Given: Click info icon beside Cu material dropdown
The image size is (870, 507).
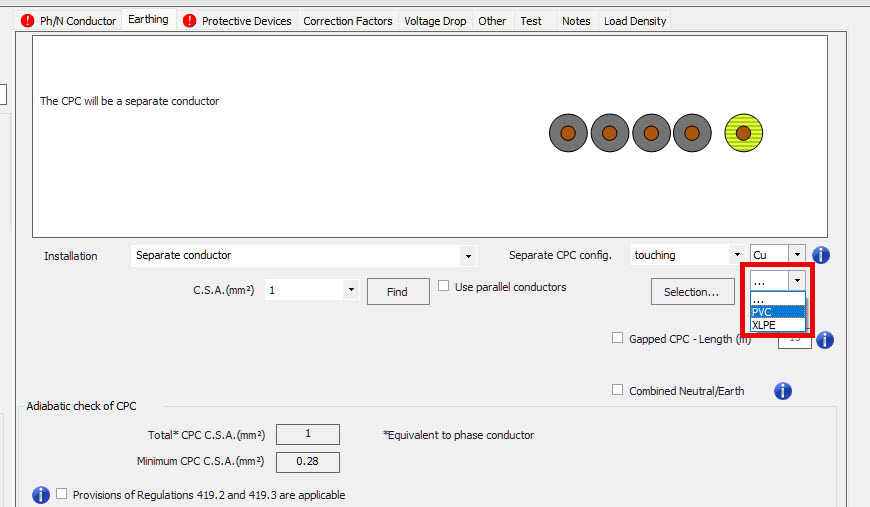Looking at the screenshot, I should coord(822,255).
